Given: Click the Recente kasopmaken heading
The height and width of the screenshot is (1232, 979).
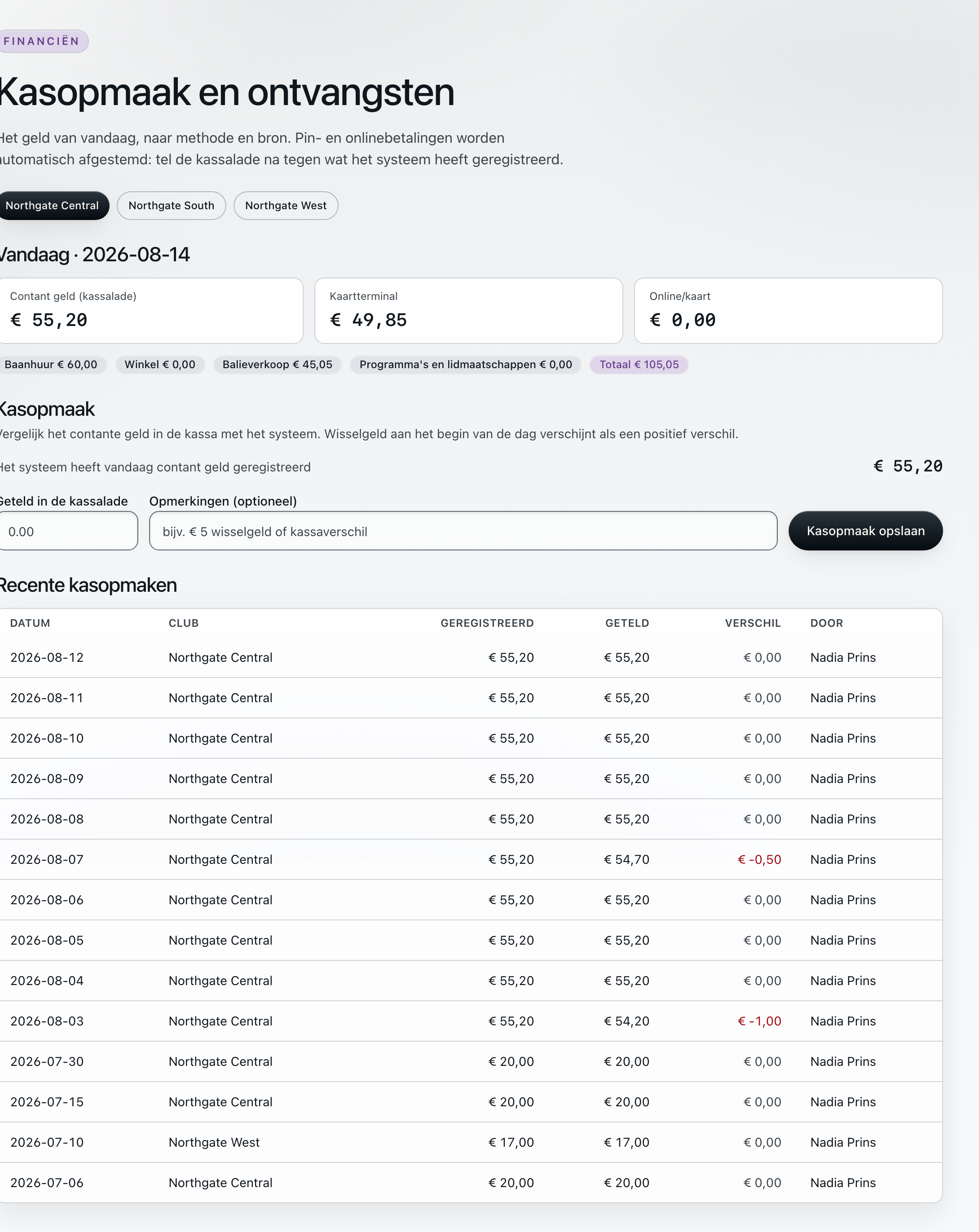Looking at the screenshot, I should click(88, 585).
